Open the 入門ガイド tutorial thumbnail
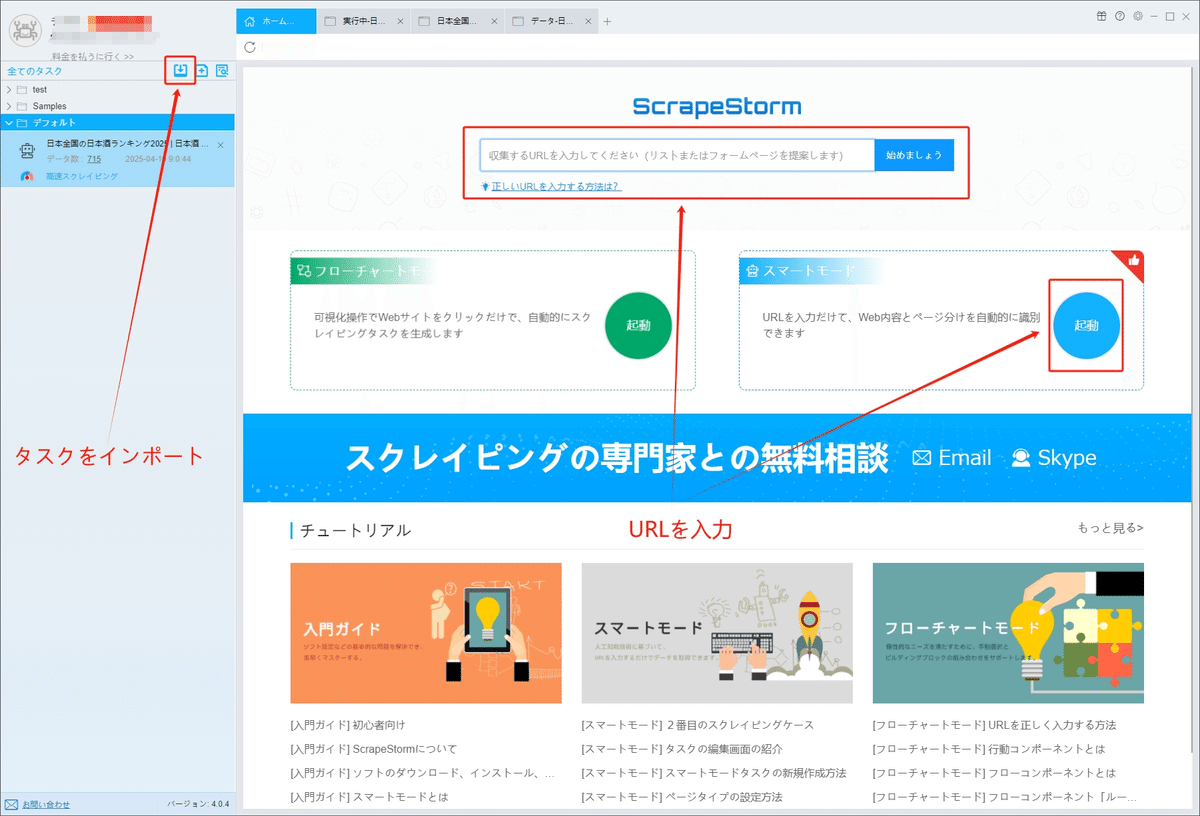Image resolution: width=1200 pixels, height=816 pixels. tap(426, 633)
